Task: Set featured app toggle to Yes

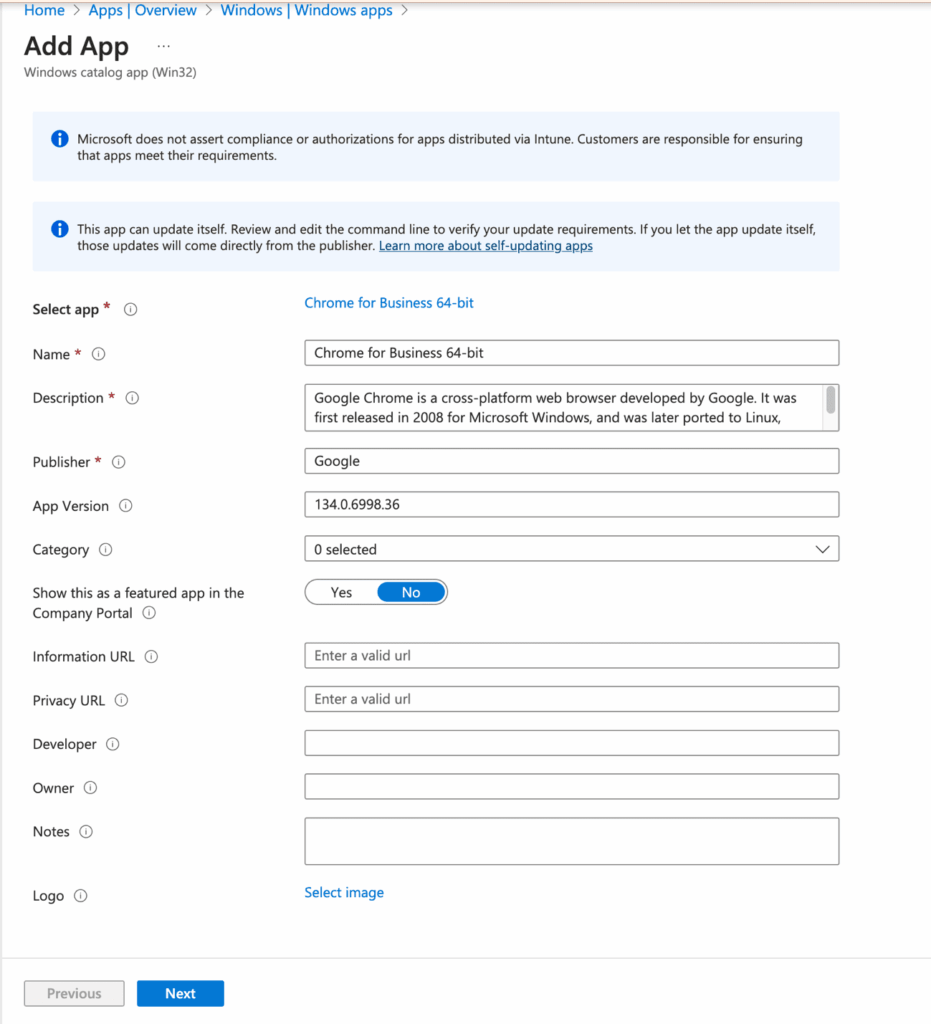Action: pos(342,593)
